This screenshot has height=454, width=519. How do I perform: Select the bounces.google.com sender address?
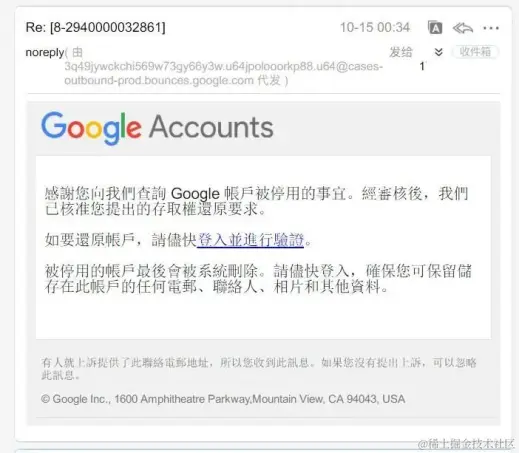tap(223, 73)
